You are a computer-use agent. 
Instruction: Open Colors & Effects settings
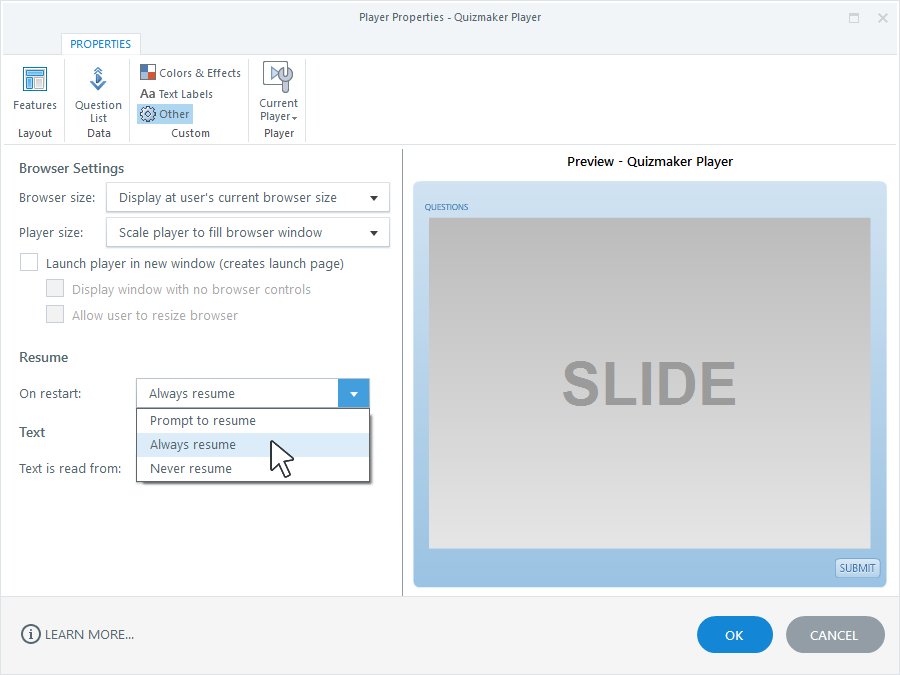191,73
